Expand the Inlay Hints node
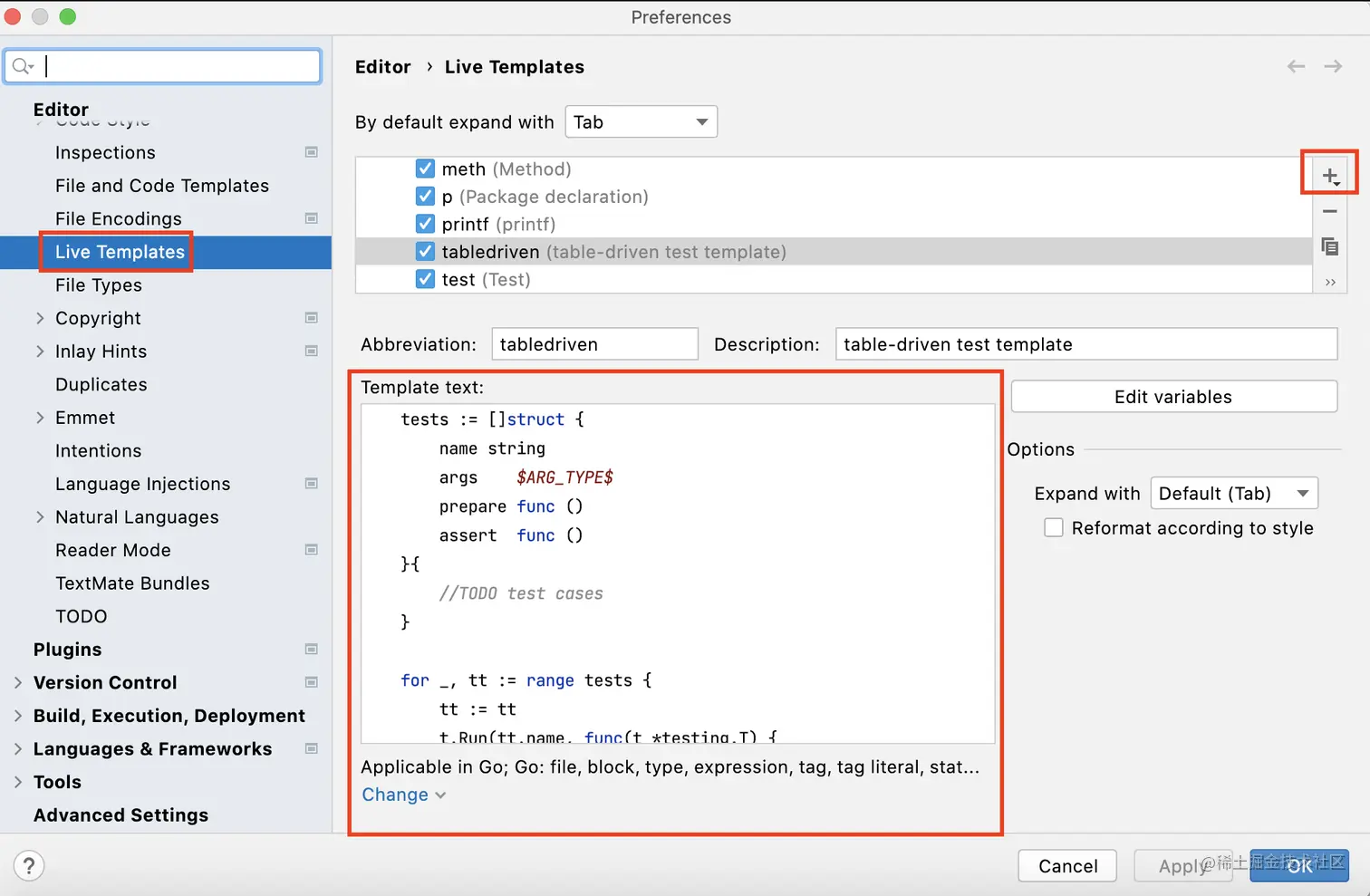The height and width of the screenshot is (896, 1370). (x=40, y=351)
